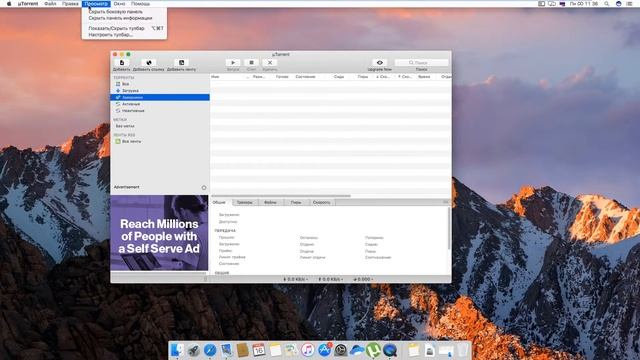Select Active category in sidebar

160,104
